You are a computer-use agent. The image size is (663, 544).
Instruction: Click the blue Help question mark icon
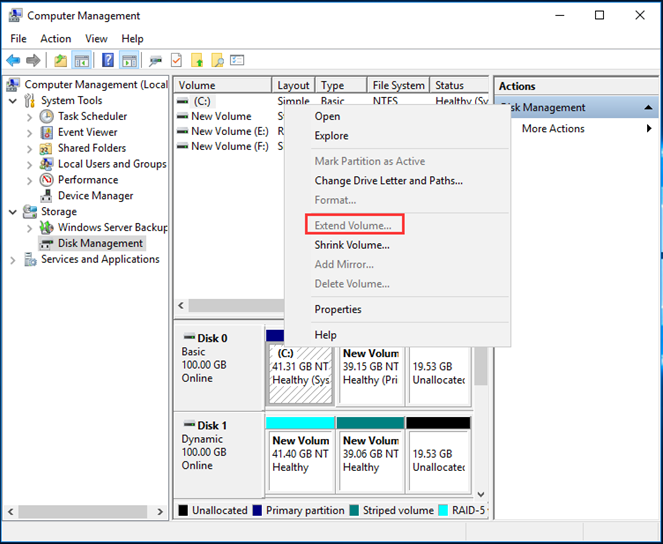pos(108,60)
